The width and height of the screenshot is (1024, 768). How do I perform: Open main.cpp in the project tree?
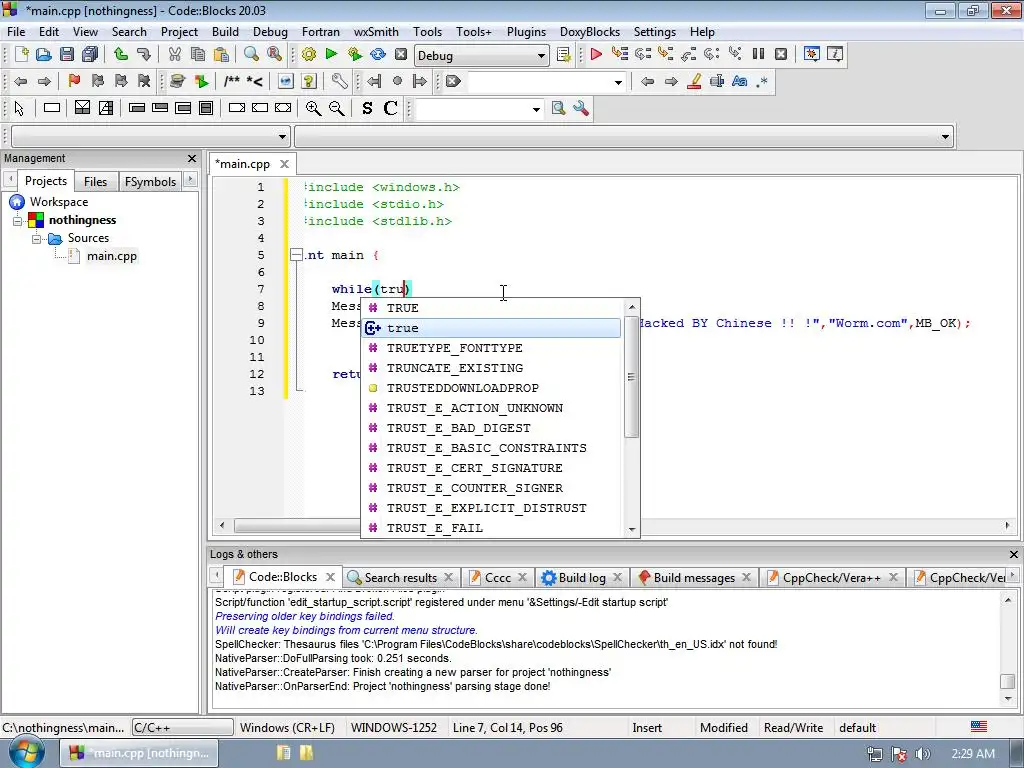click(111, 256)
